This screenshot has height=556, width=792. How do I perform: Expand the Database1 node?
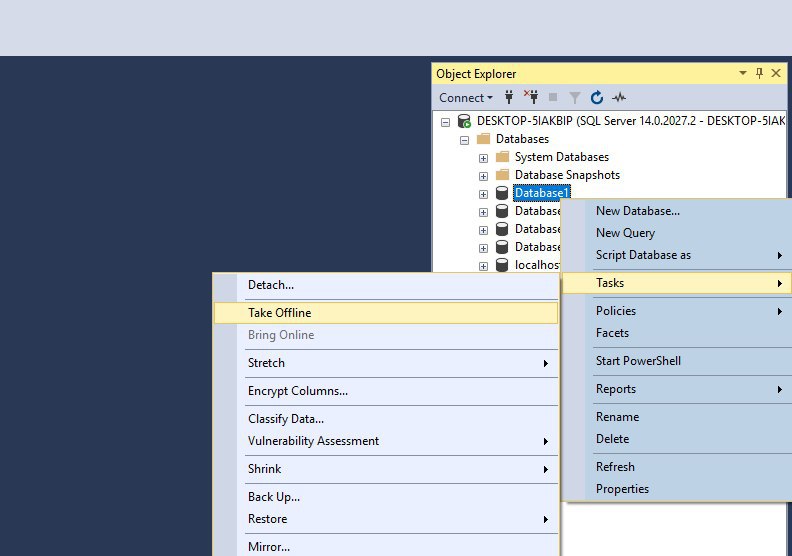click(x=483, y=194)
